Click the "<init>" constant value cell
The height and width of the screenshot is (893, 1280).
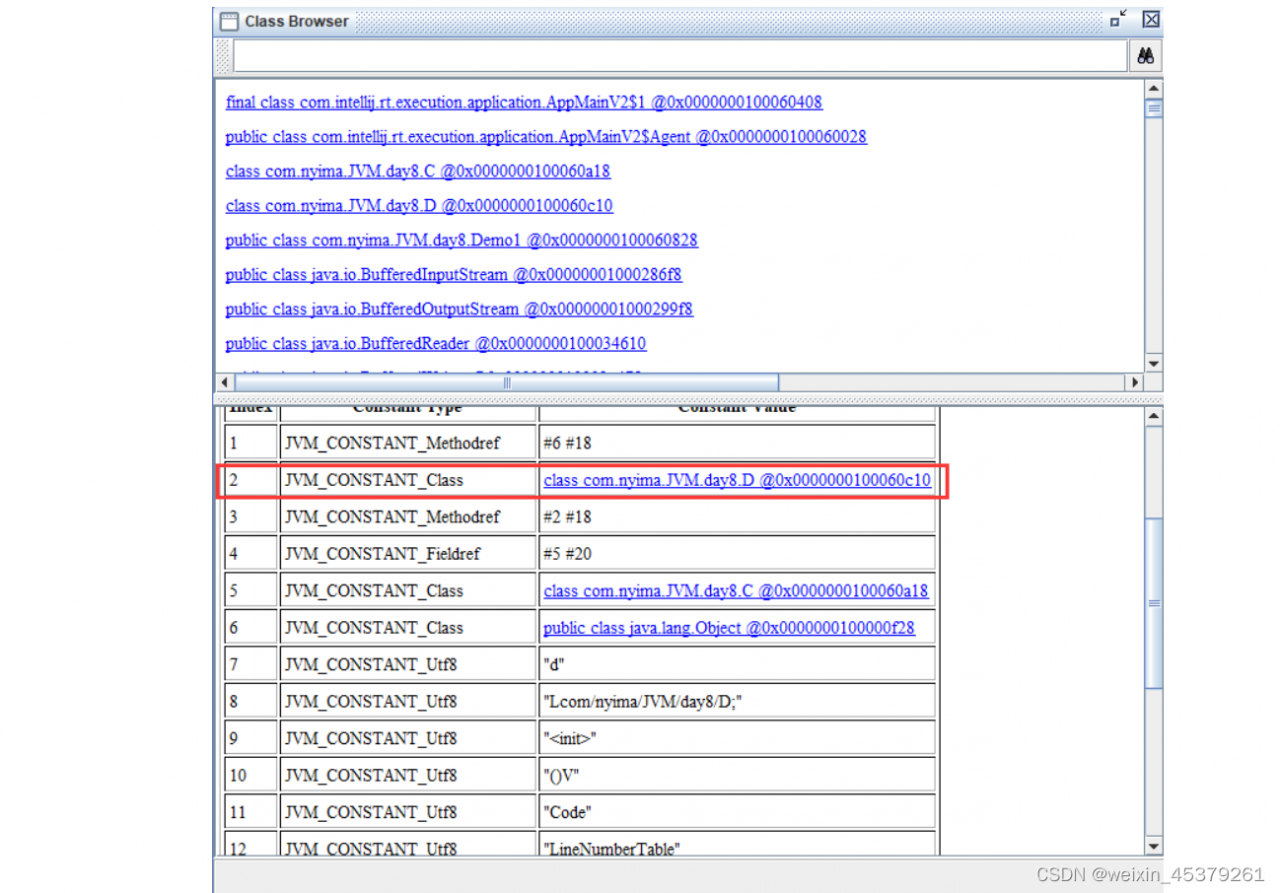(x=738, y=739)
